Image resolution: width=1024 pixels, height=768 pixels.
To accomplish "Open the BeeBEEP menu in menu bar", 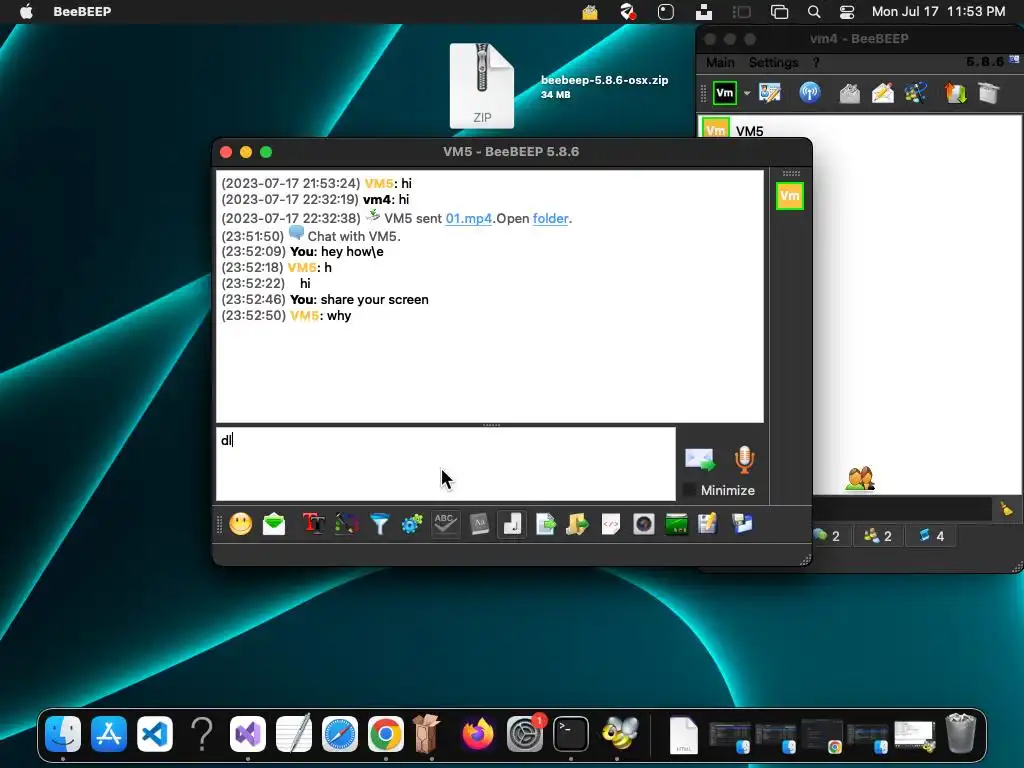I will click(x=82, y=11).
